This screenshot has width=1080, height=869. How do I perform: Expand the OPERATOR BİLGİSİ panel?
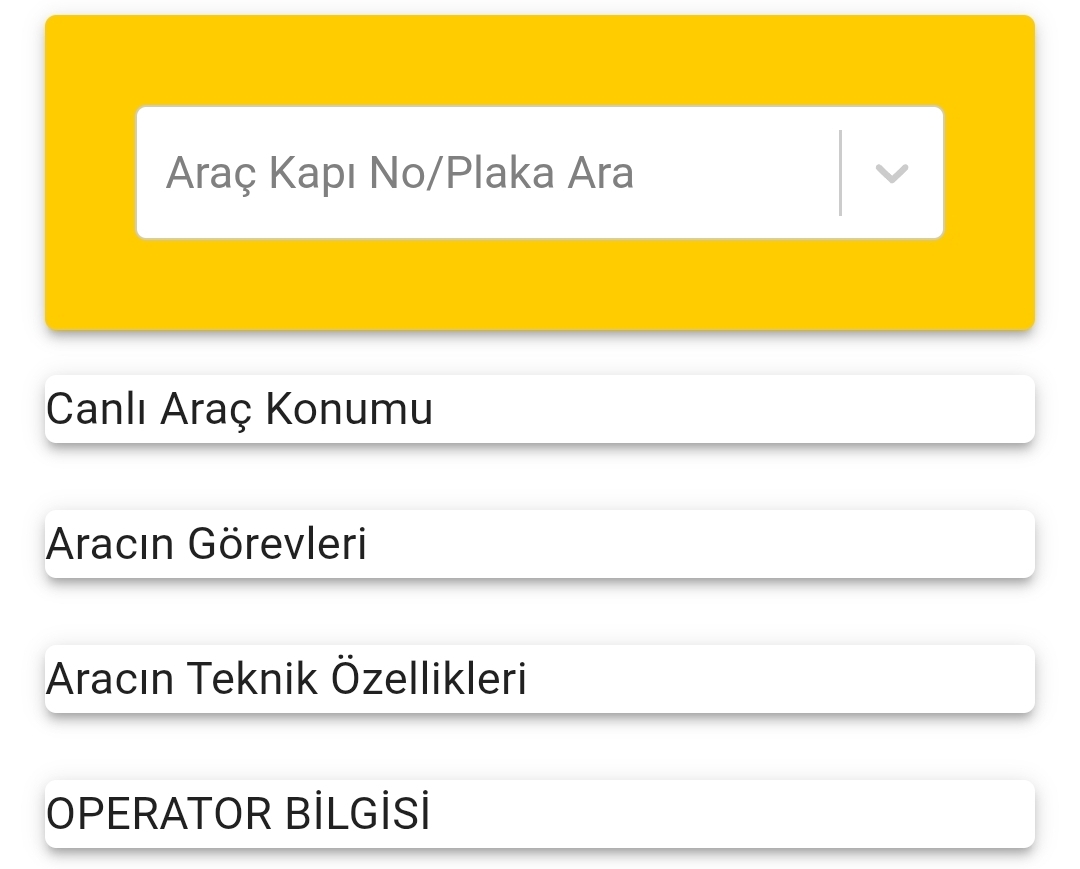tap(540, 814)
